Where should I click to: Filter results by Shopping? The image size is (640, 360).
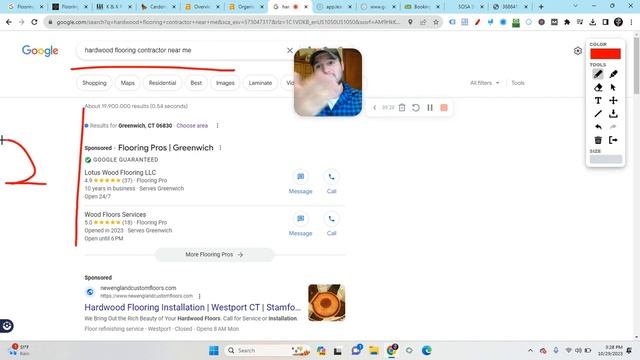pyautogui.click(x=94, y=83)
